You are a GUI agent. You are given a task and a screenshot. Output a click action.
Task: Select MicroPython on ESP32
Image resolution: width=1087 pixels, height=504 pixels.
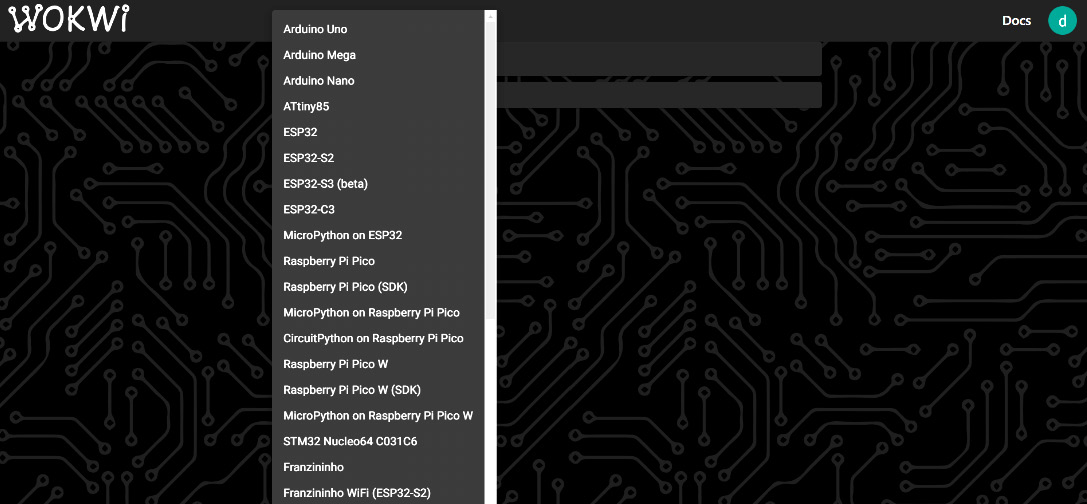[379, 235]
